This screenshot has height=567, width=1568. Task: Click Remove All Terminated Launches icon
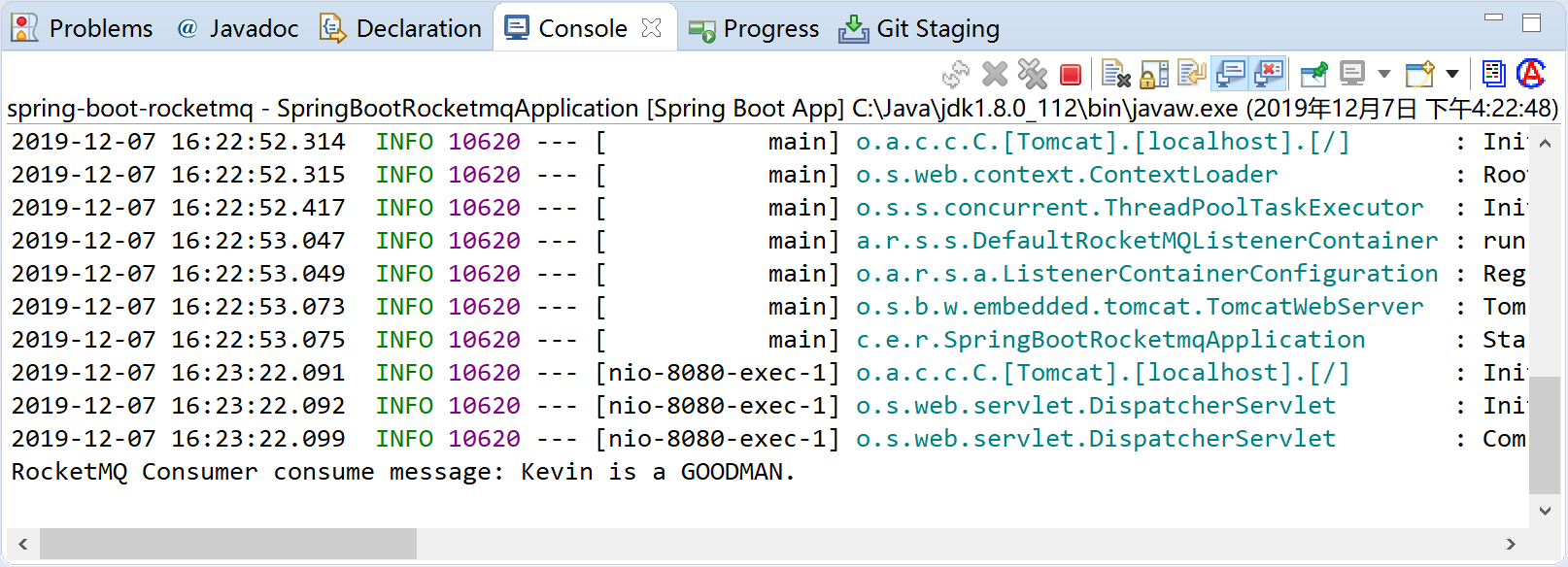[1032, 75]
